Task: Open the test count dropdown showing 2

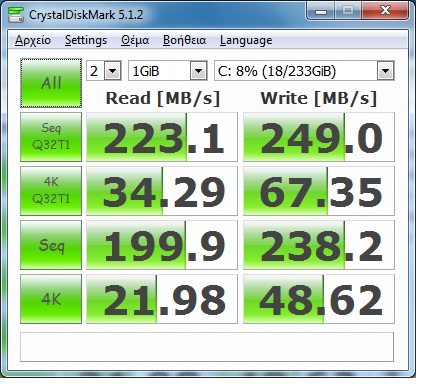Action: 104,71
